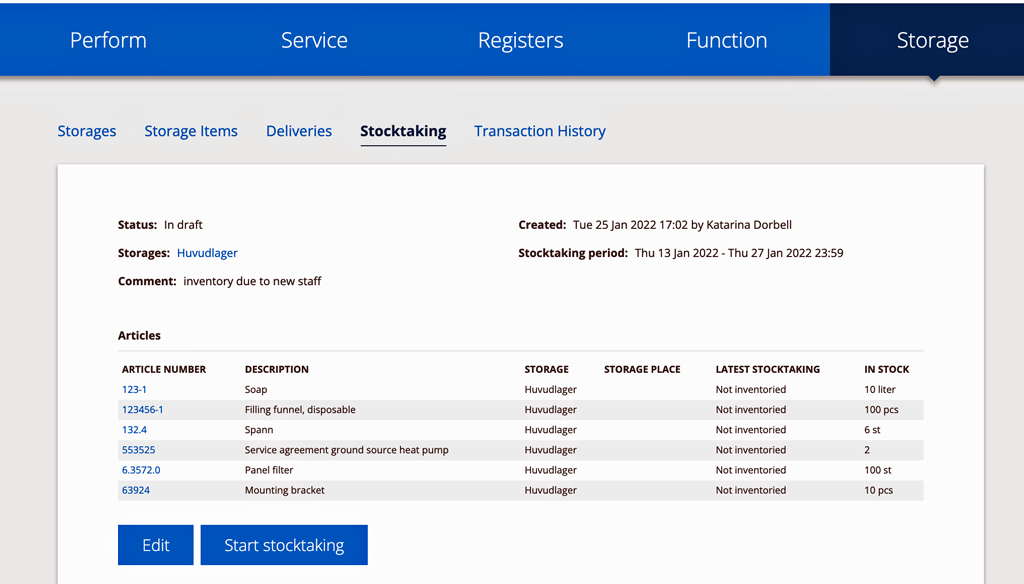
Task: Click the Start stocktaking button
Action: coord(284,545)
